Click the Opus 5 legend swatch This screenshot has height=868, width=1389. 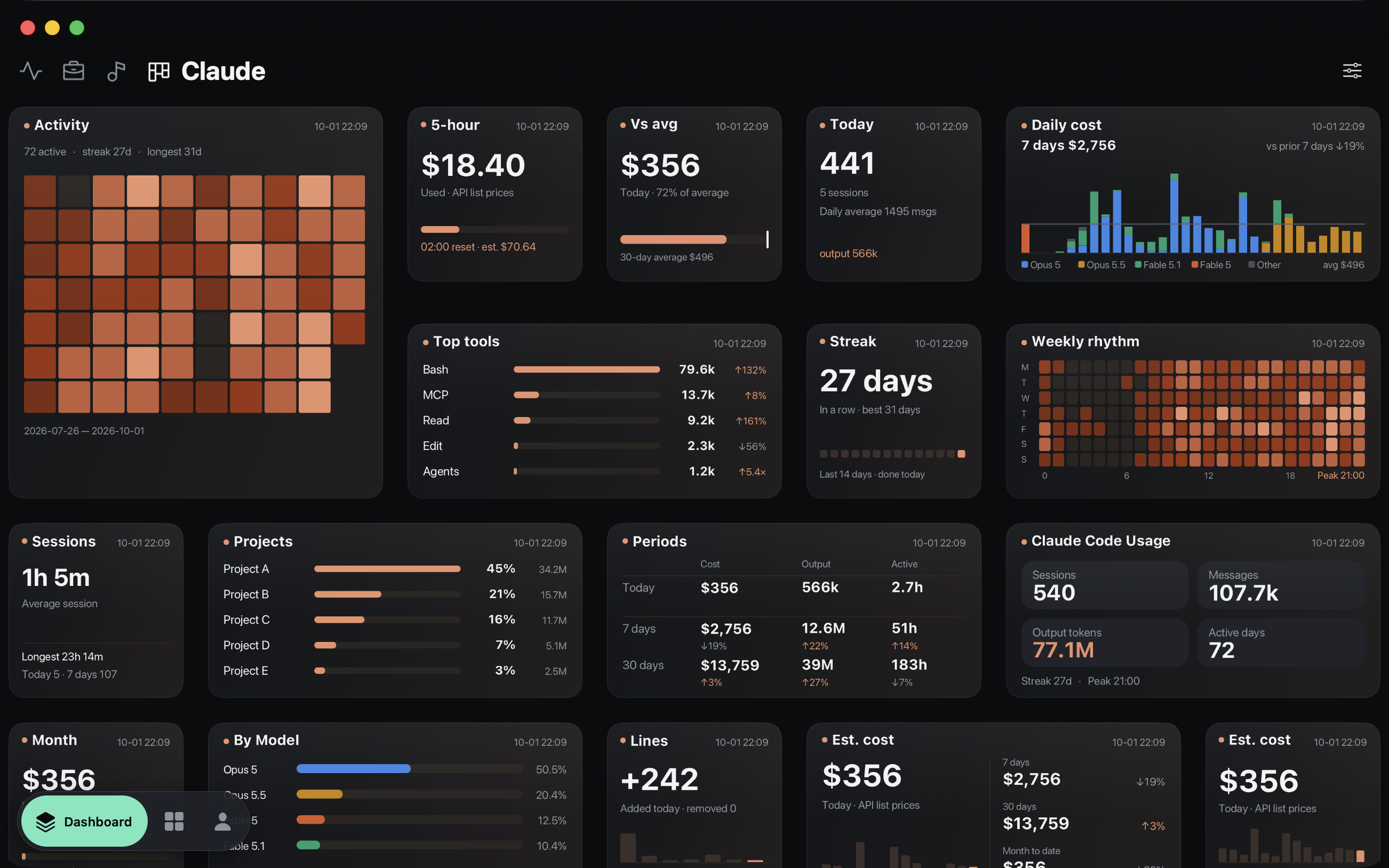point(1024,265)
